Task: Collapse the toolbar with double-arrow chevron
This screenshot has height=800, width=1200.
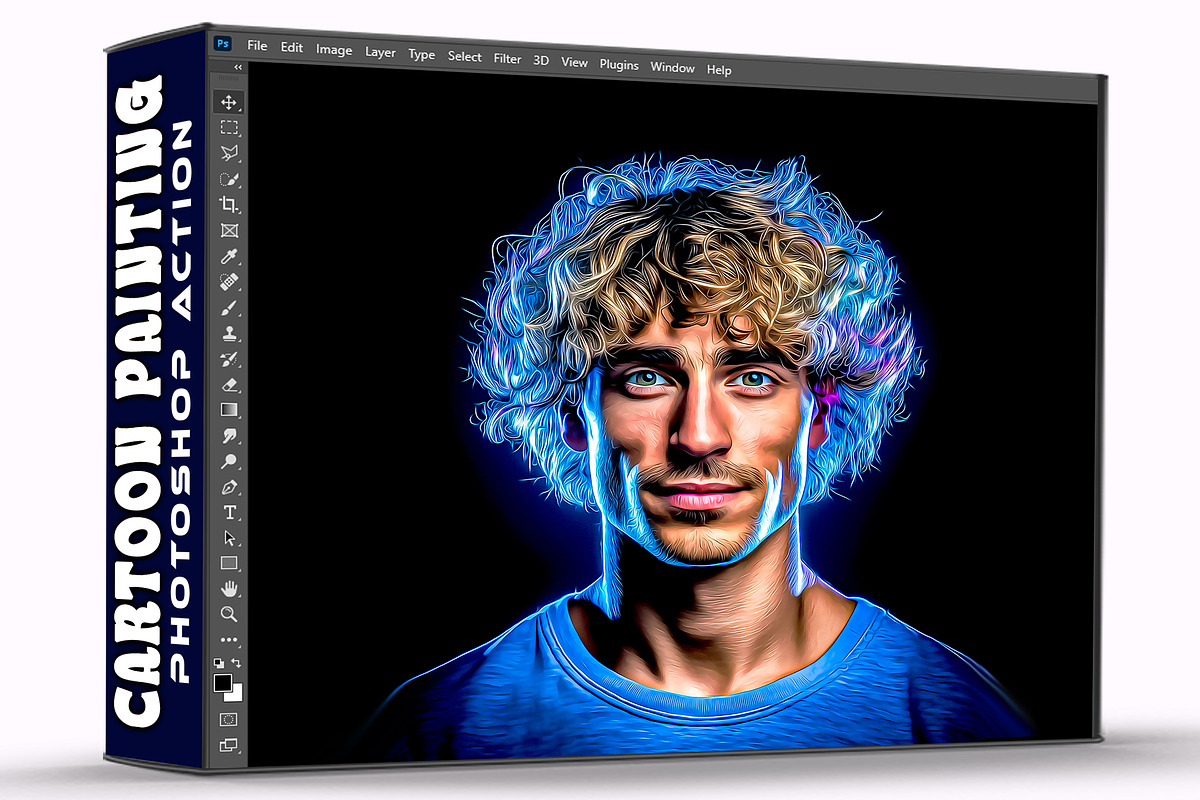Action: pos(238,67)
